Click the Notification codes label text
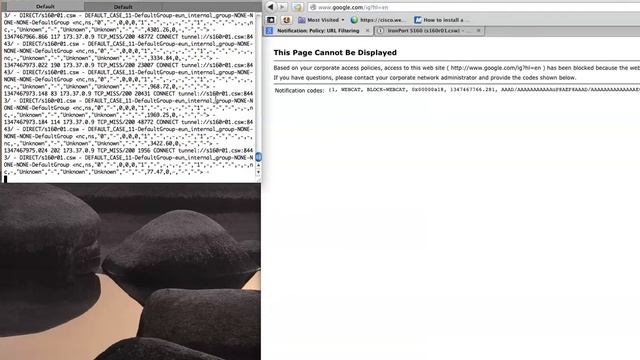Screen dimensions: 640x360 [x=299, y=90]
